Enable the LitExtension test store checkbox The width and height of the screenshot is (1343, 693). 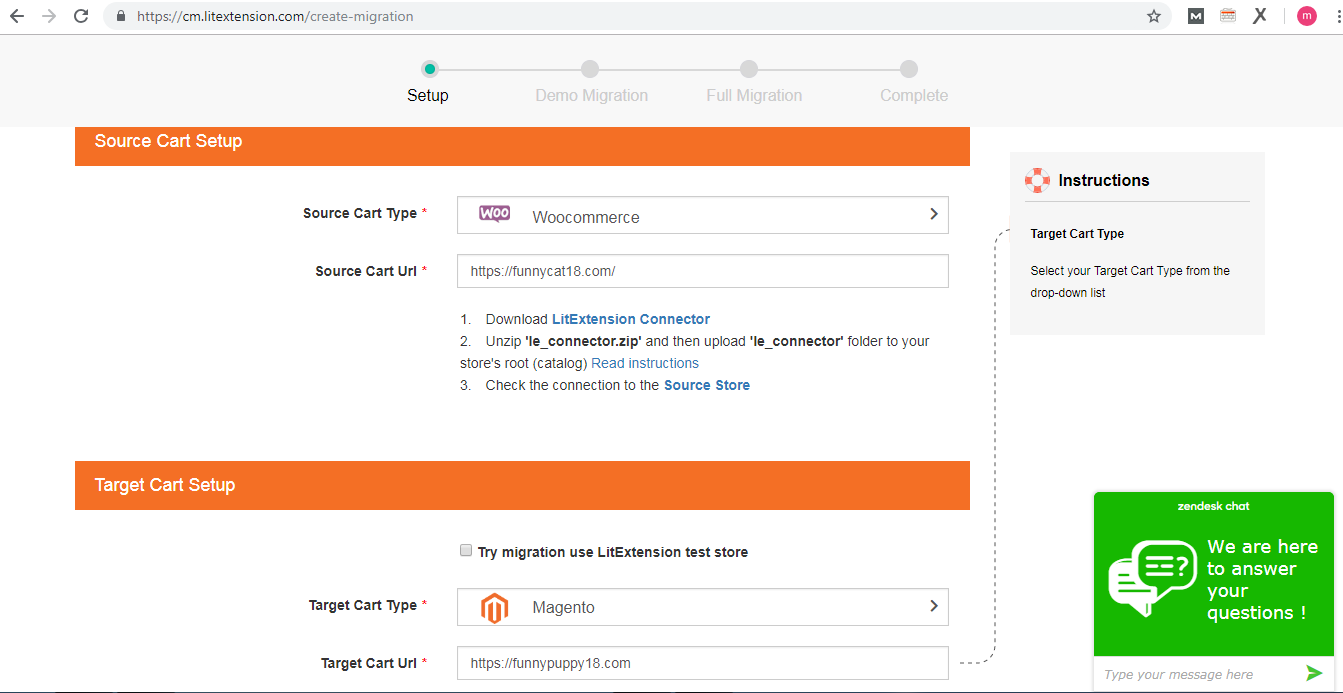tap(466, 550)
